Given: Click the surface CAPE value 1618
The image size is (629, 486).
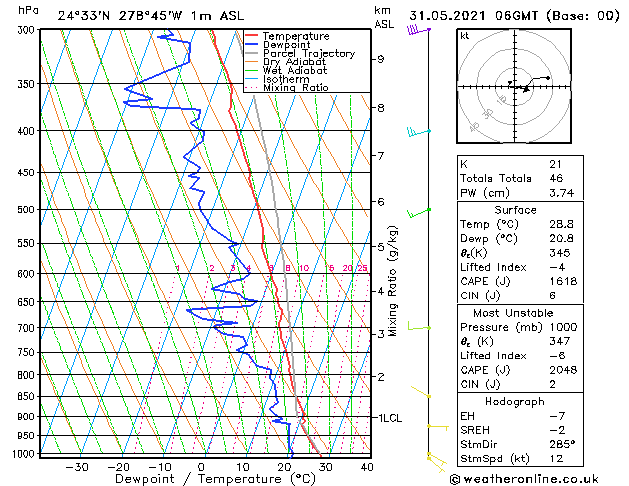Looking at the screenshot, I should click(563, 281).
